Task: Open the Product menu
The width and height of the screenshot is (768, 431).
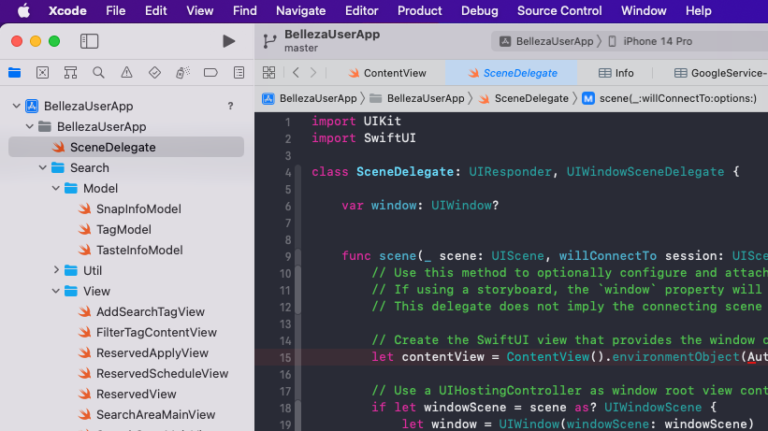Action: coord(419,11)
